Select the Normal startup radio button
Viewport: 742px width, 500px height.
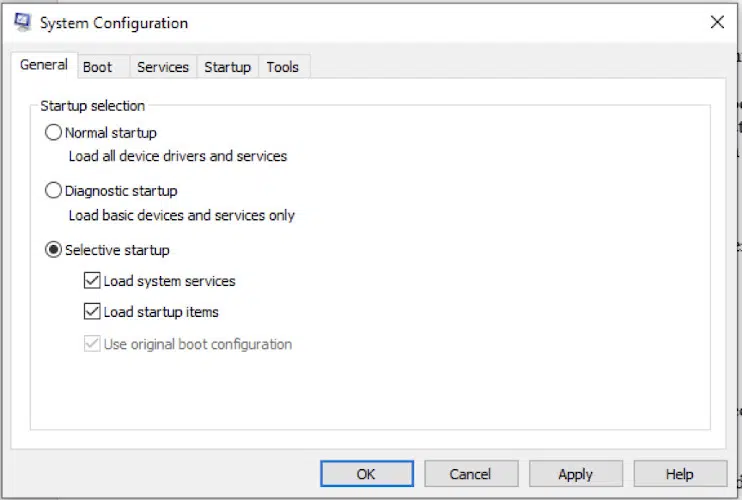(x=54, y=132)
